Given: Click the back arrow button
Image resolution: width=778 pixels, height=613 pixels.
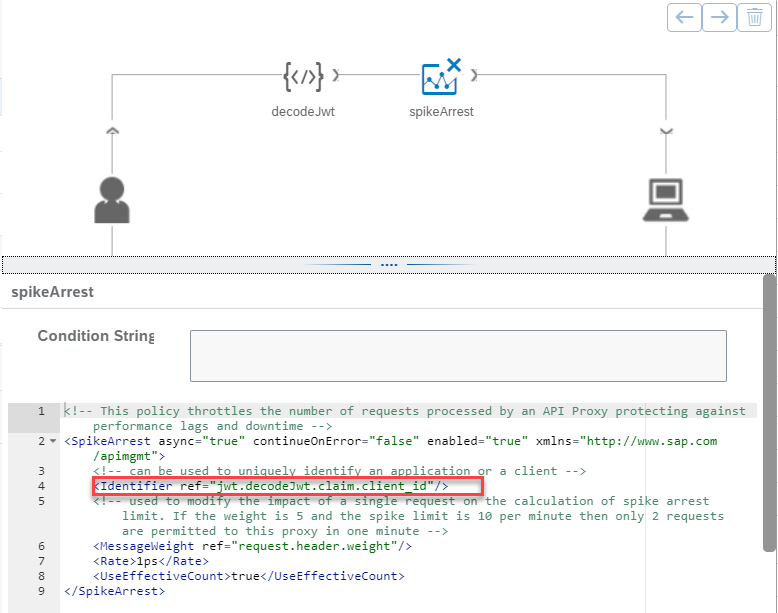Looking at the screenshot, I should (x=684, y=17).
